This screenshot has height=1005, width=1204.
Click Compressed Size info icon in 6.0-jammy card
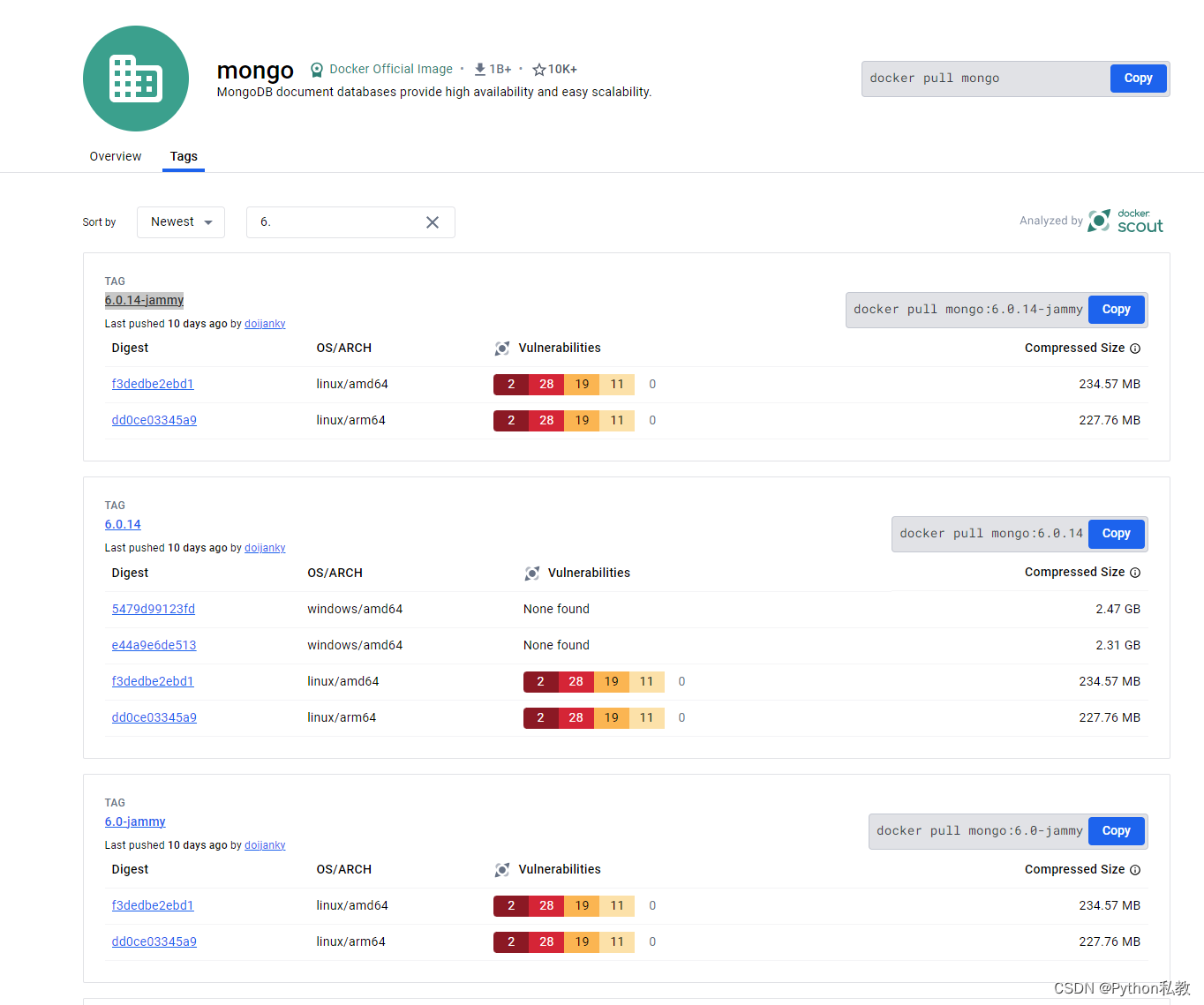pos(1135,870)
